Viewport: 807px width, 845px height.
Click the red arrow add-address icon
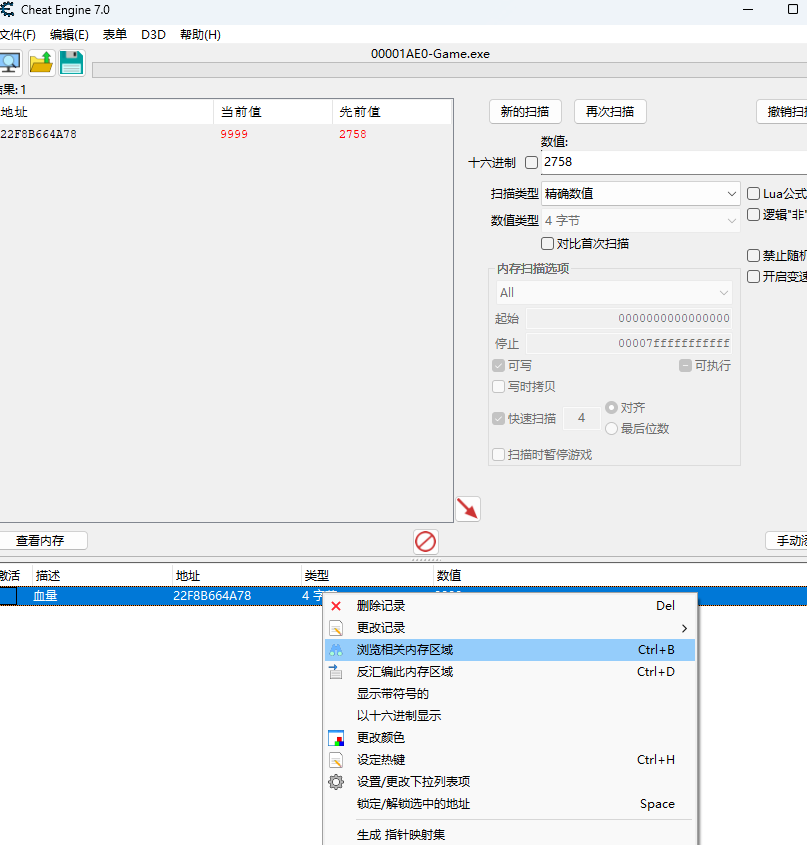click(467, 509)
